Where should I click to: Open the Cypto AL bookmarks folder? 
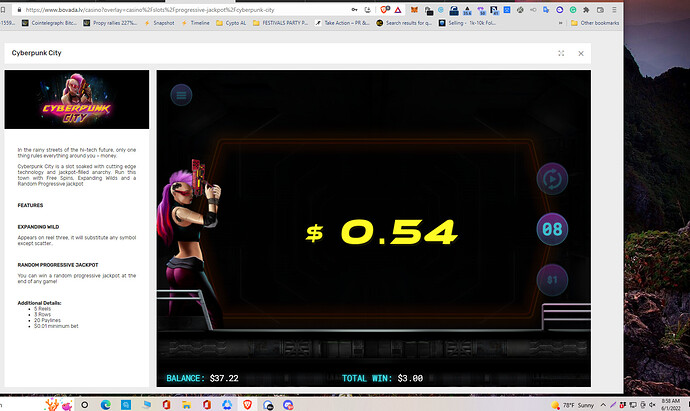(x=231, y=23)
